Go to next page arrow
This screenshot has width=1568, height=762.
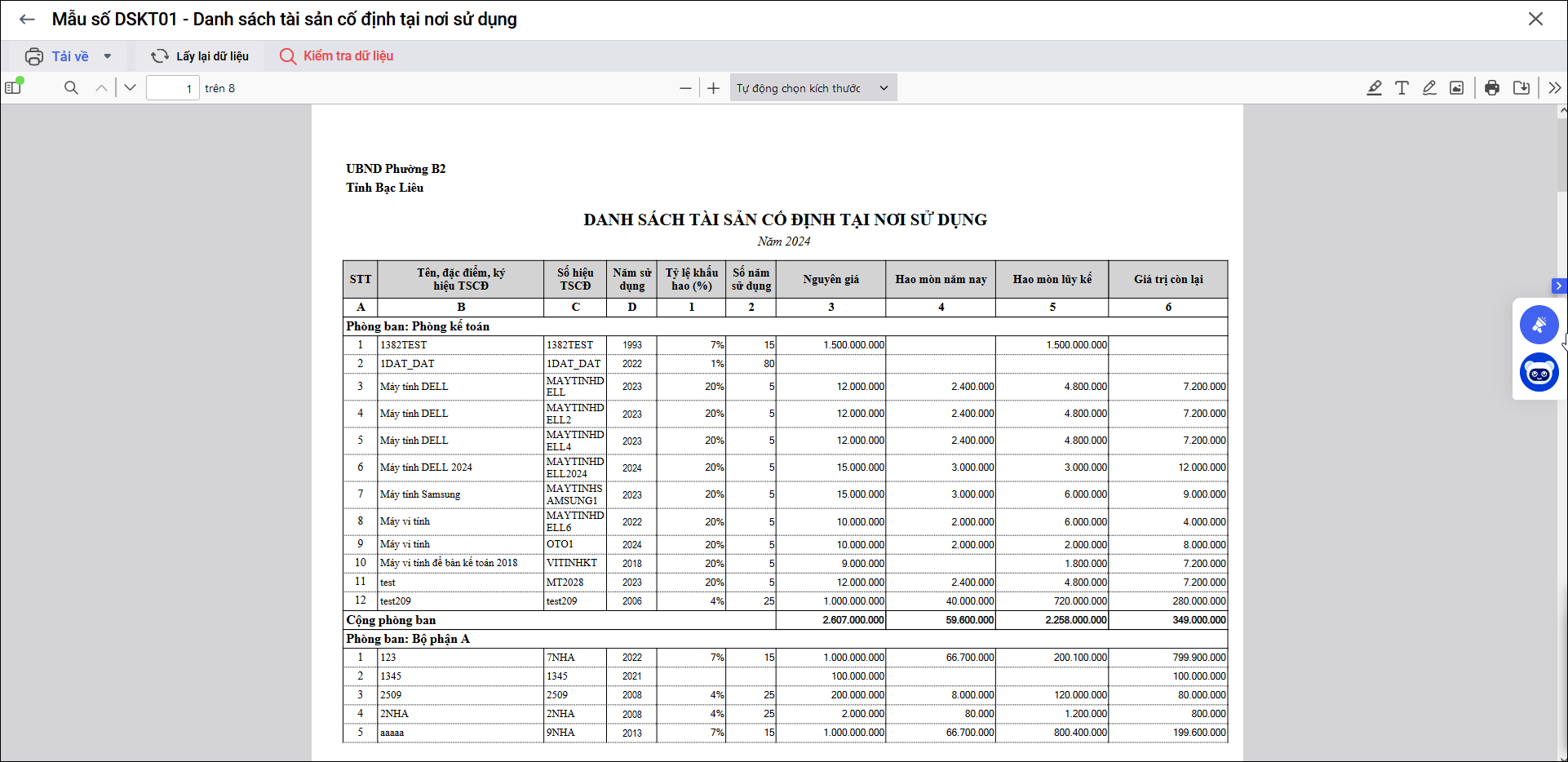coord(130,88)
